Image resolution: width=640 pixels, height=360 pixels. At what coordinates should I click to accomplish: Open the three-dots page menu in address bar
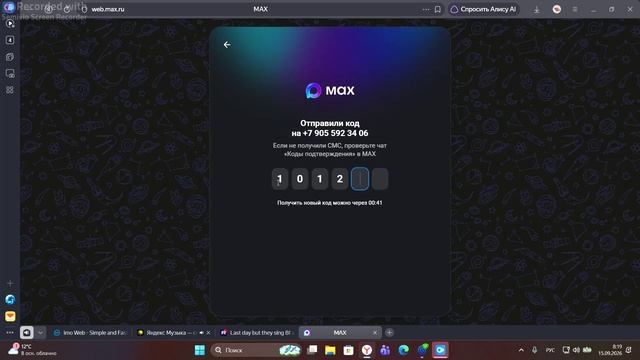pos(426,9)
